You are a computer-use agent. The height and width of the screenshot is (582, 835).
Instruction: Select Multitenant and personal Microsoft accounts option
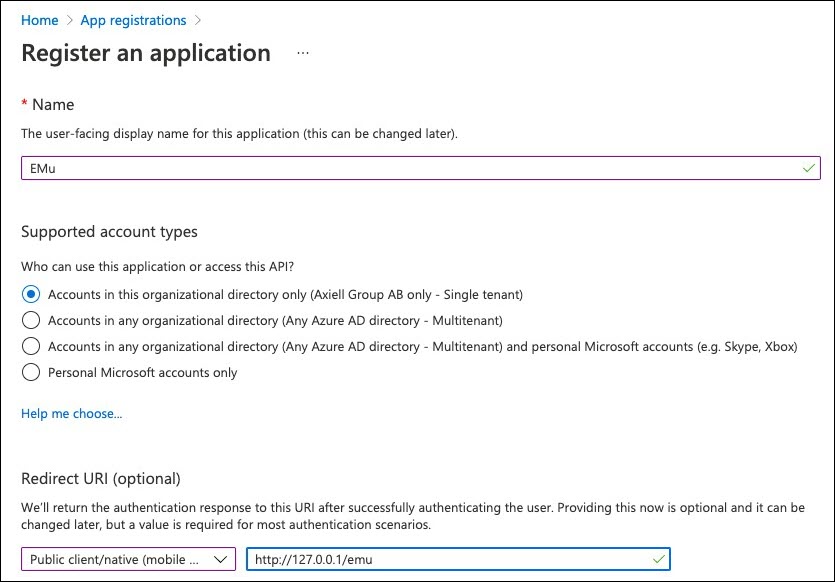(x=31, y=346)
